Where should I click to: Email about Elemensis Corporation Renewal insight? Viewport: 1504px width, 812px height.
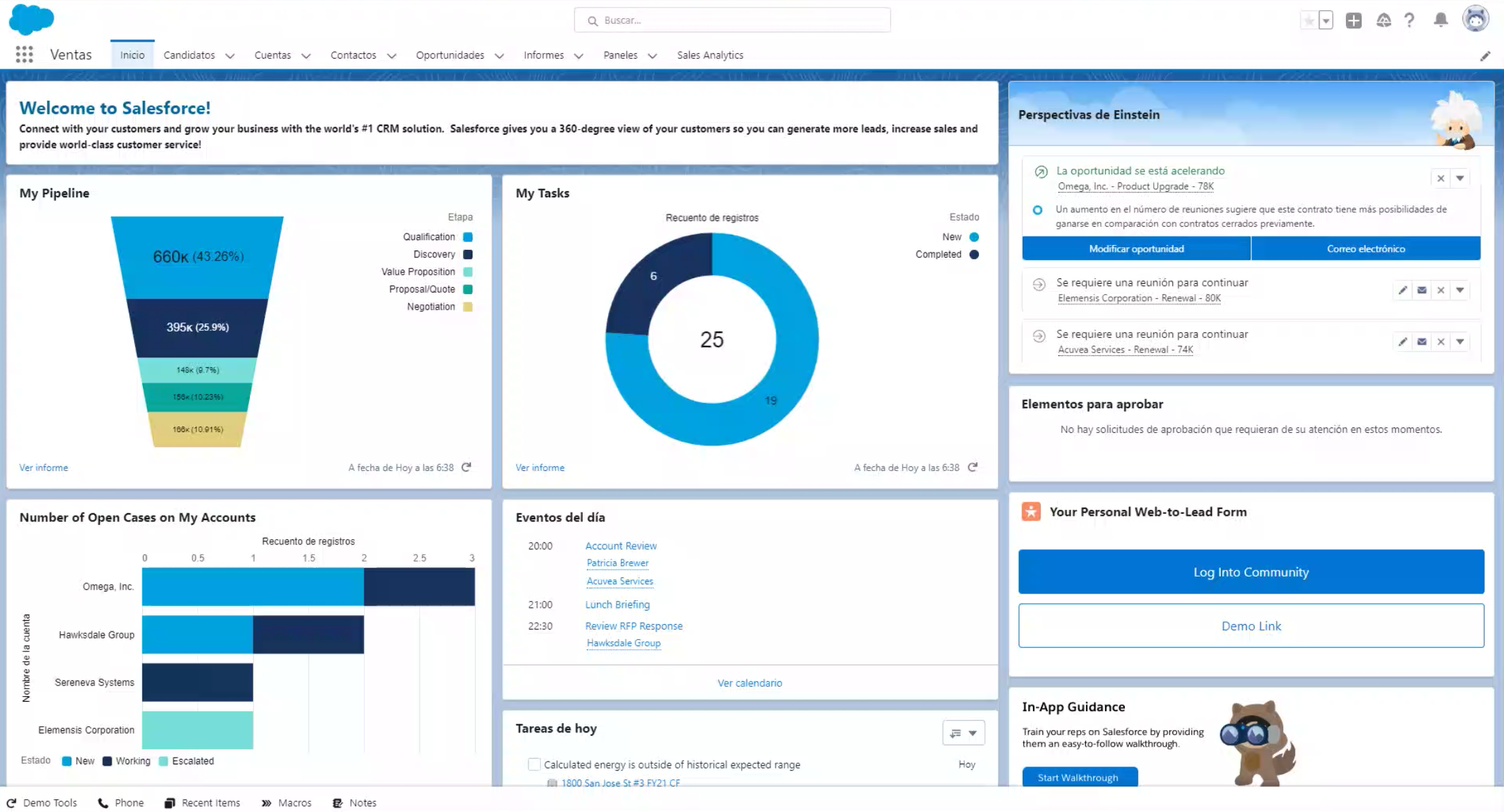[x=1422, y=291]
